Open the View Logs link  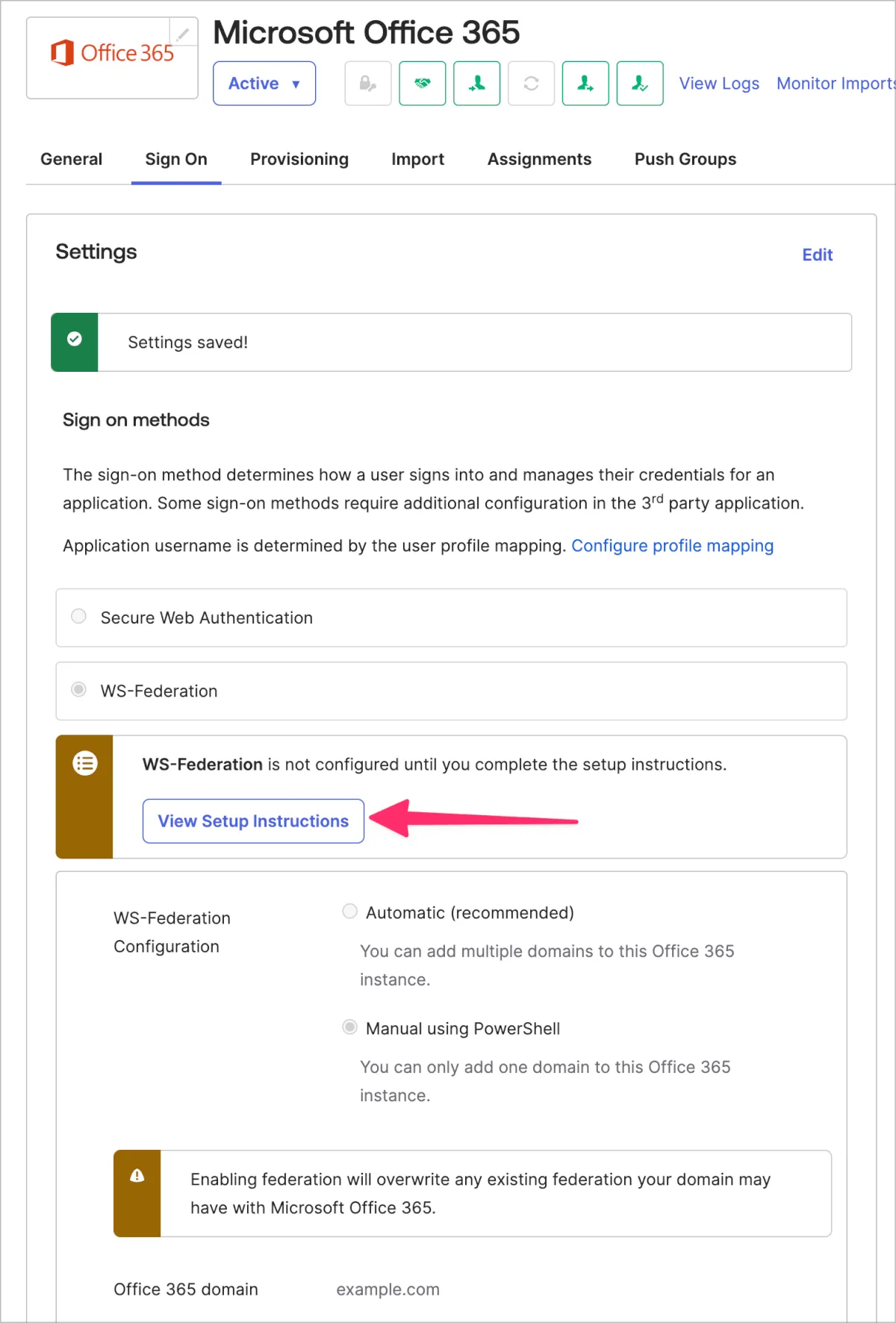(x=719, y=84)
